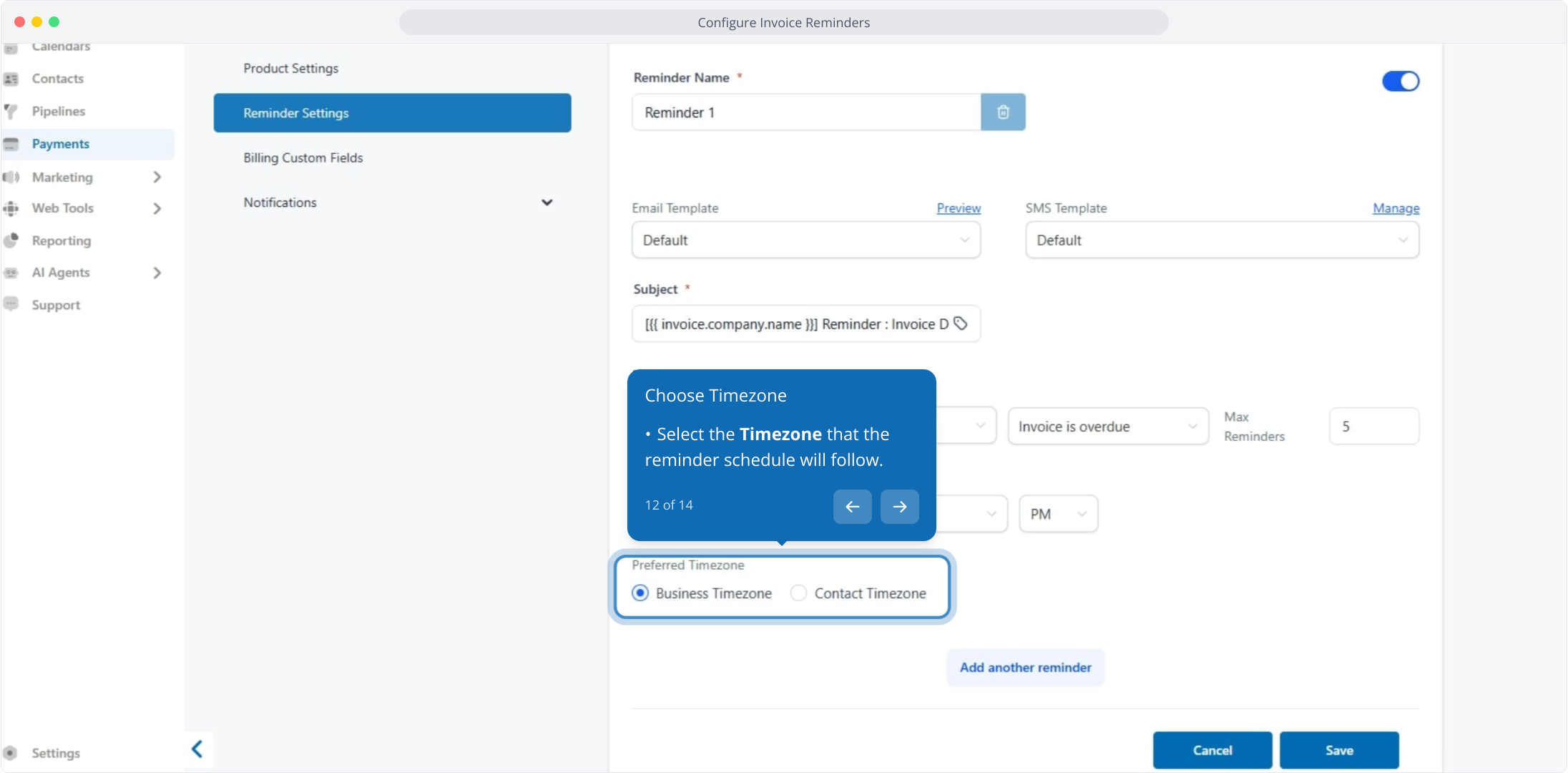Click the Max Reminders number field
The image size is (1568, 773).
pos(1373,427)
